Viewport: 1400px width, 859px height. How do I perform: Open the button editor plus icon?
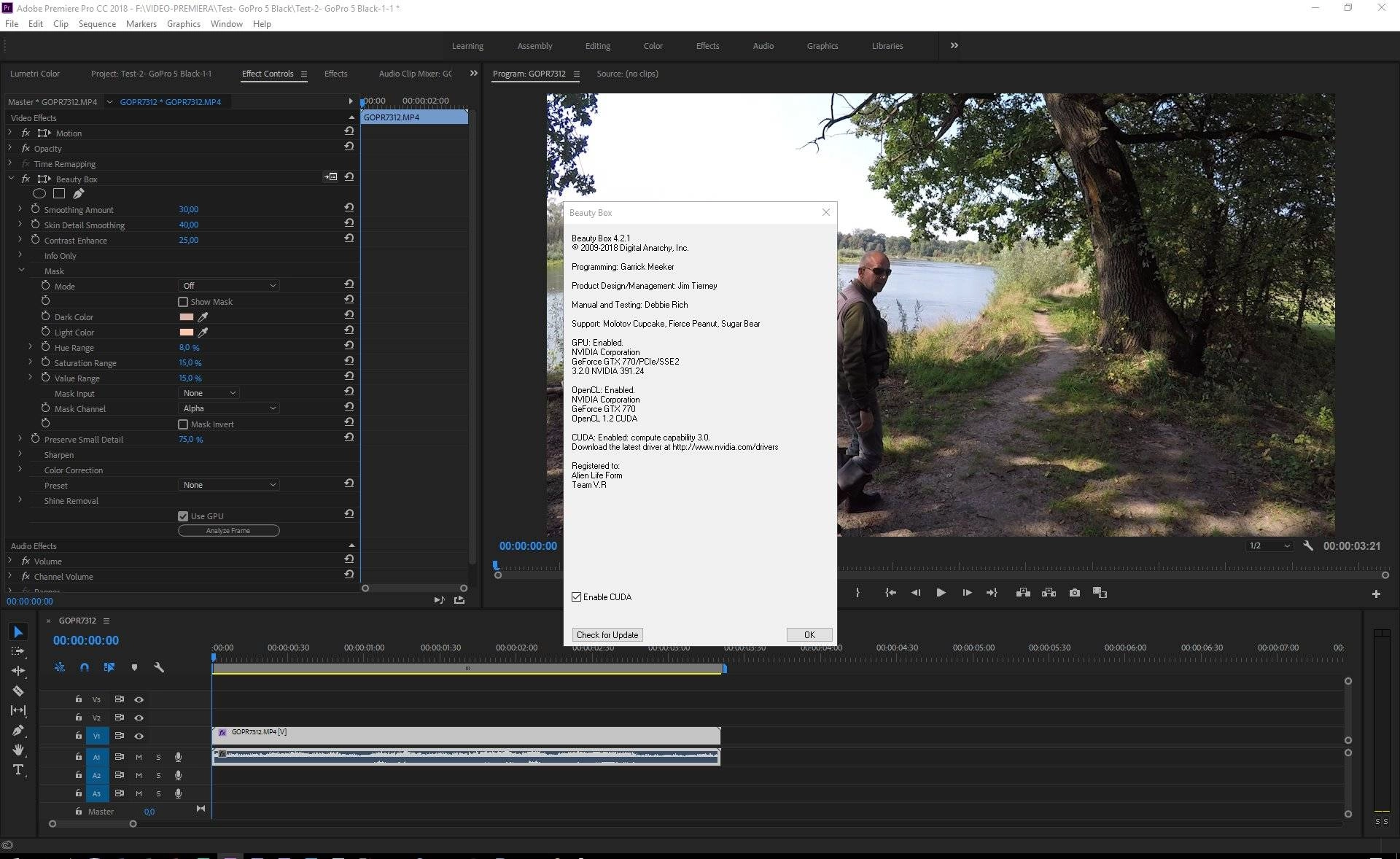[1376, 594]
